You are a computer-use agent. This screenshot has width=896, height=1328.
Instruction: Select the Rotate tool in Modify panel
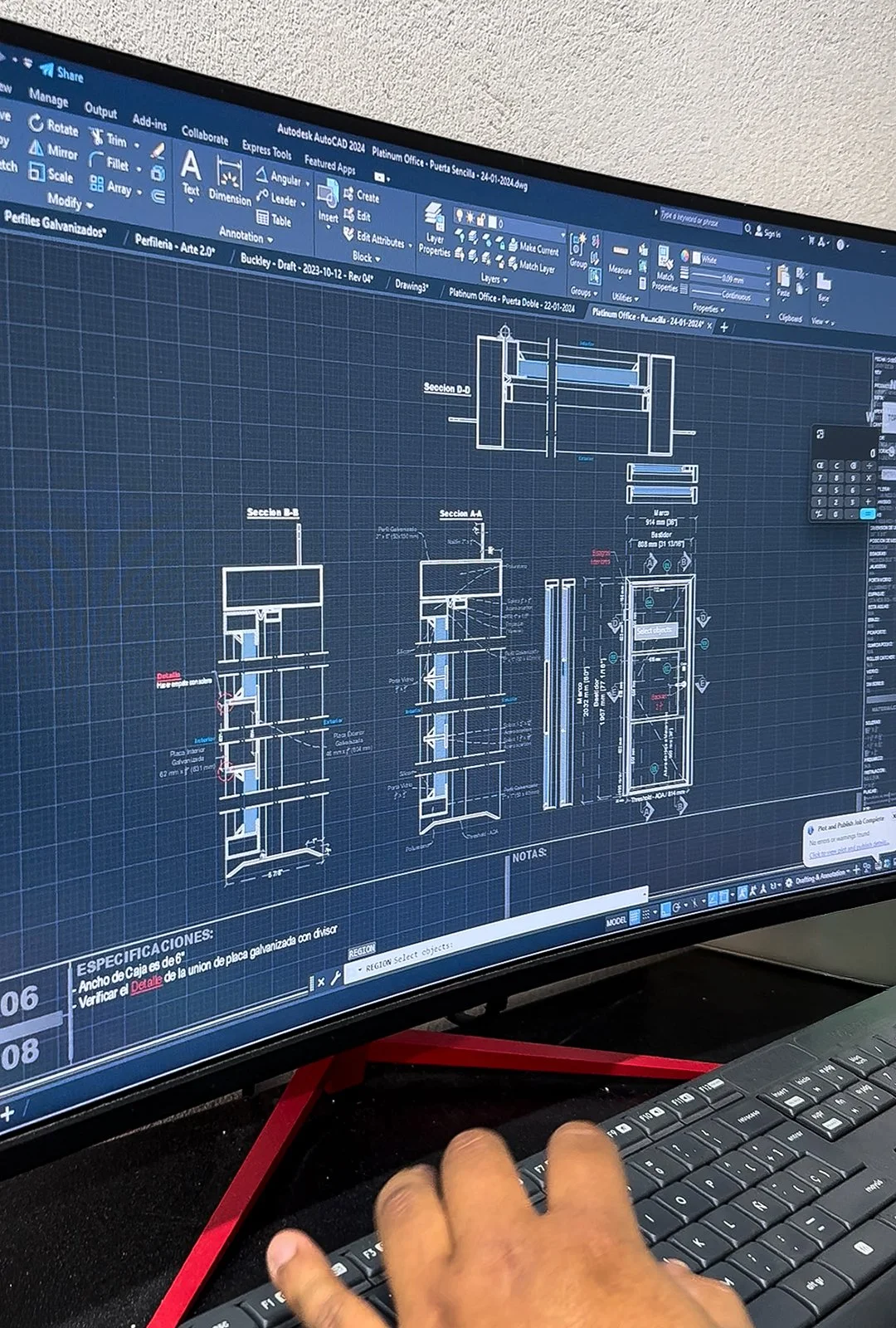click(x=54, y=126)
